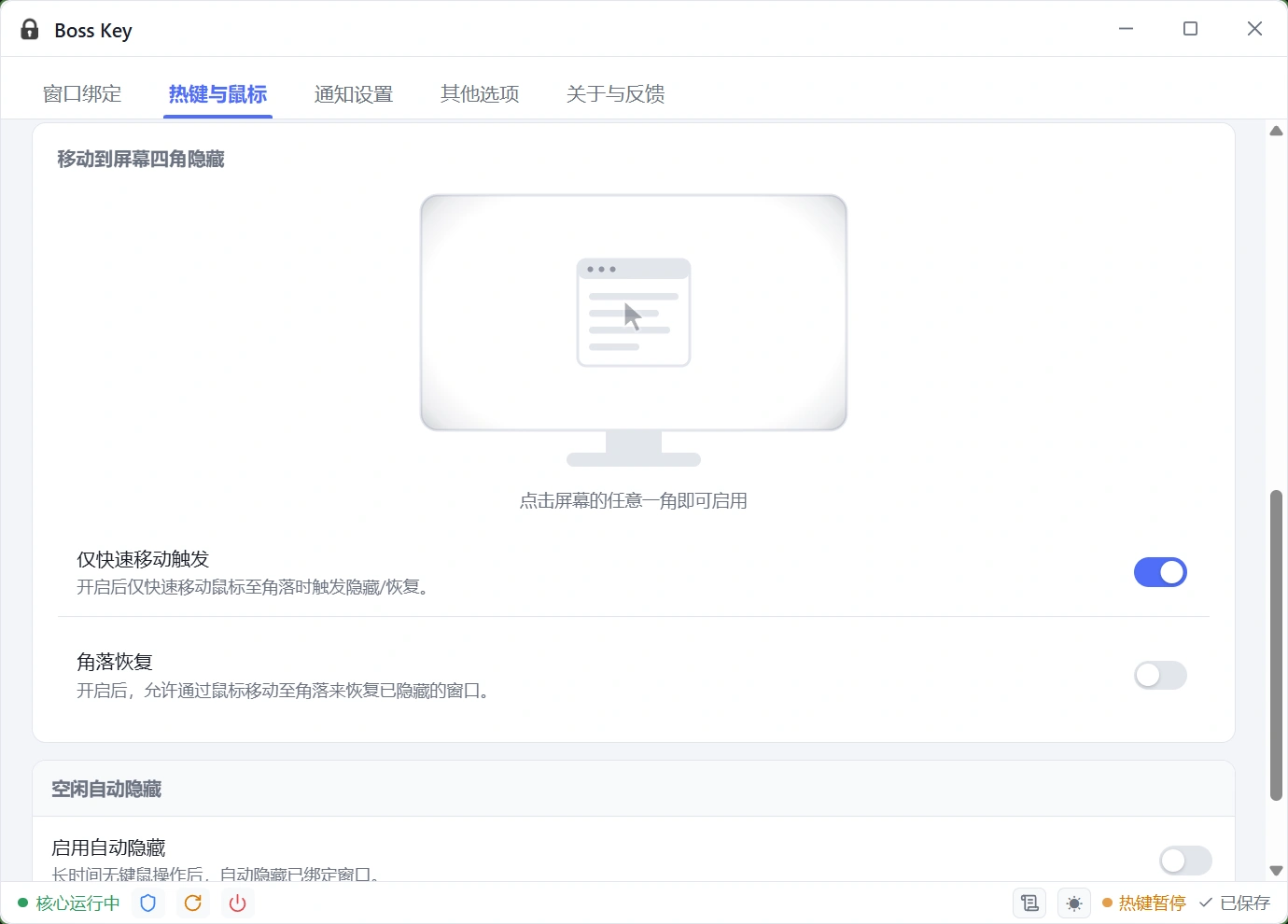Minimize the Boss Key window

(1127, 29)
